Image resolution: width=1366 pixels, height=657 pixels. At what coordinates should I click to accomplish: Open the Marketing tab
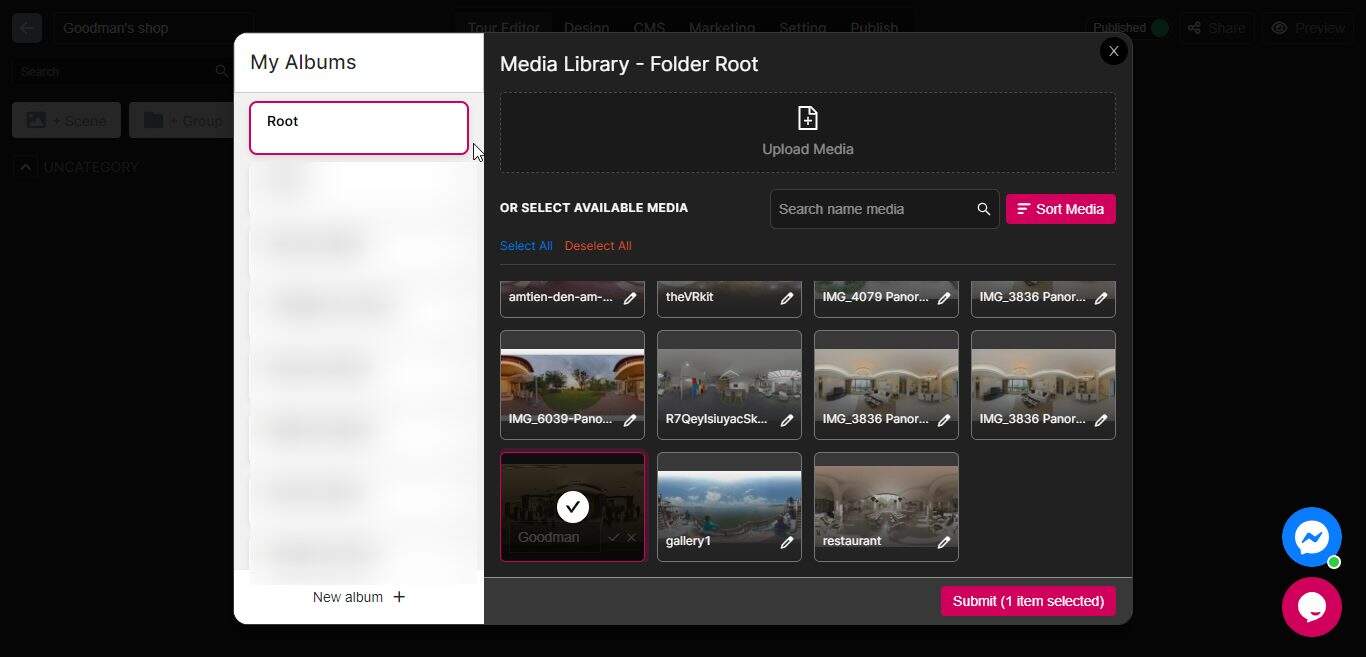point(722,28)
